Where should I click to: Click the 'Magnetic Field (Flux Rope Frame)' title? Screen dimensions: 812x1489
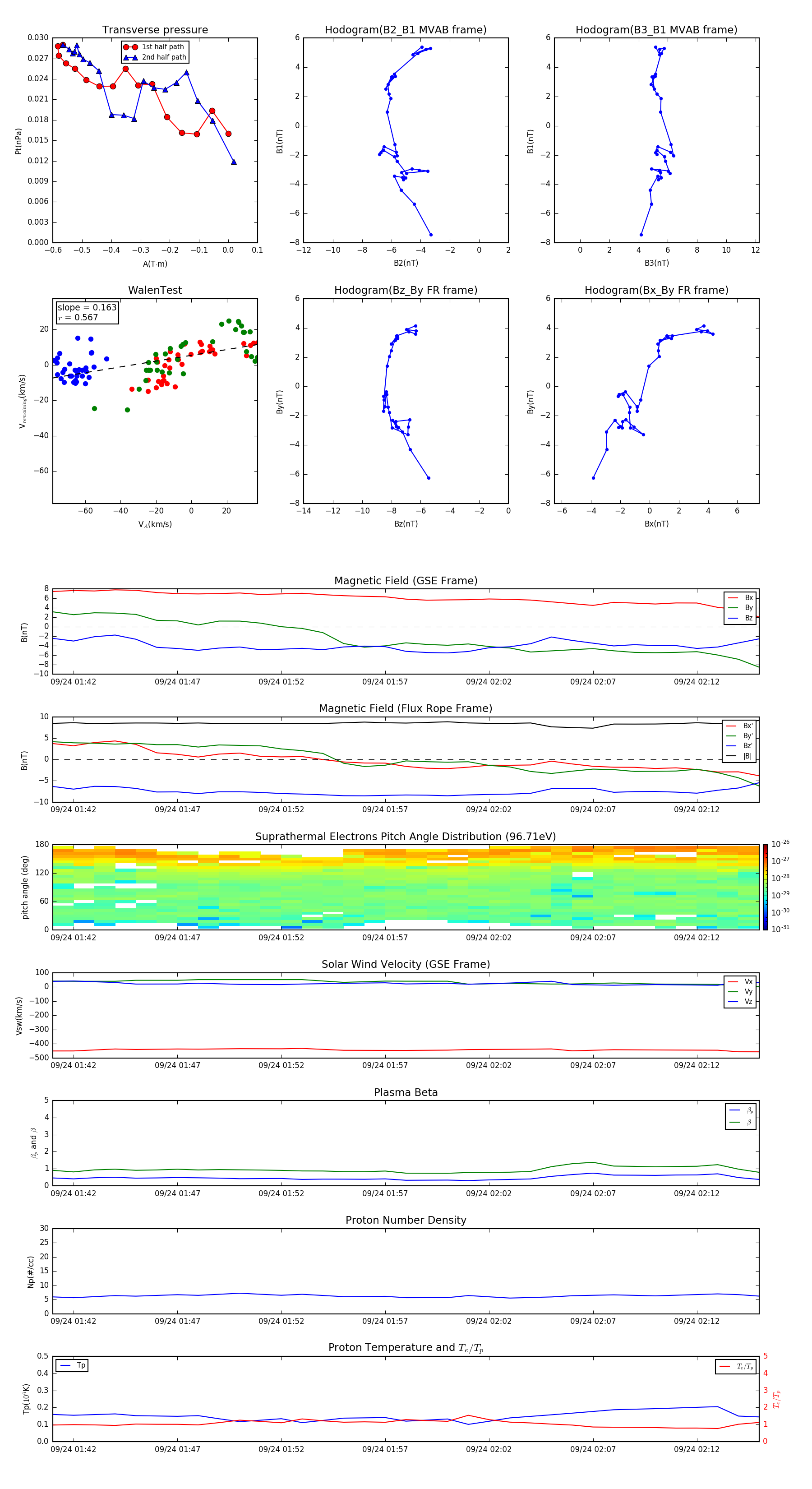tap(406, 709)
